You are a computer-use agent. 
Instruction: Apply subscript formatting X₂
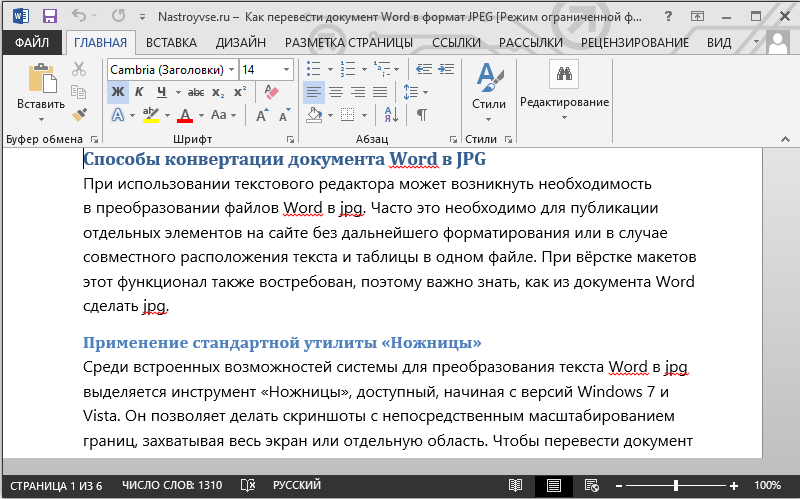(x=218, y=92)
